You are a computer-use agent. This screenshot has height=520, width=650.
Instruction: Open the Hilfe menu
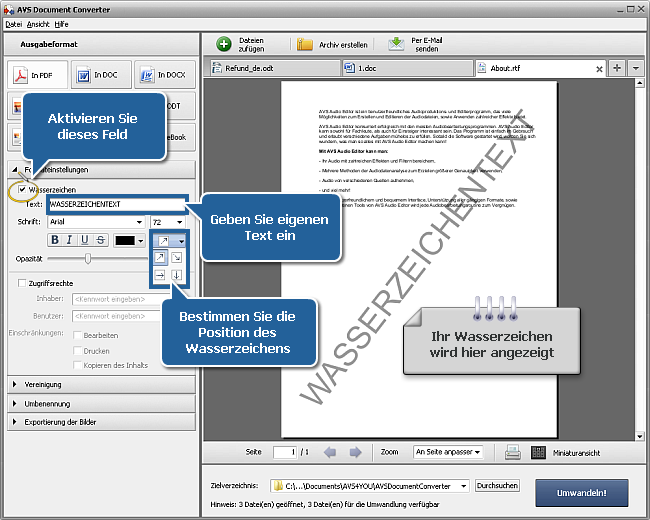(61, 24)
